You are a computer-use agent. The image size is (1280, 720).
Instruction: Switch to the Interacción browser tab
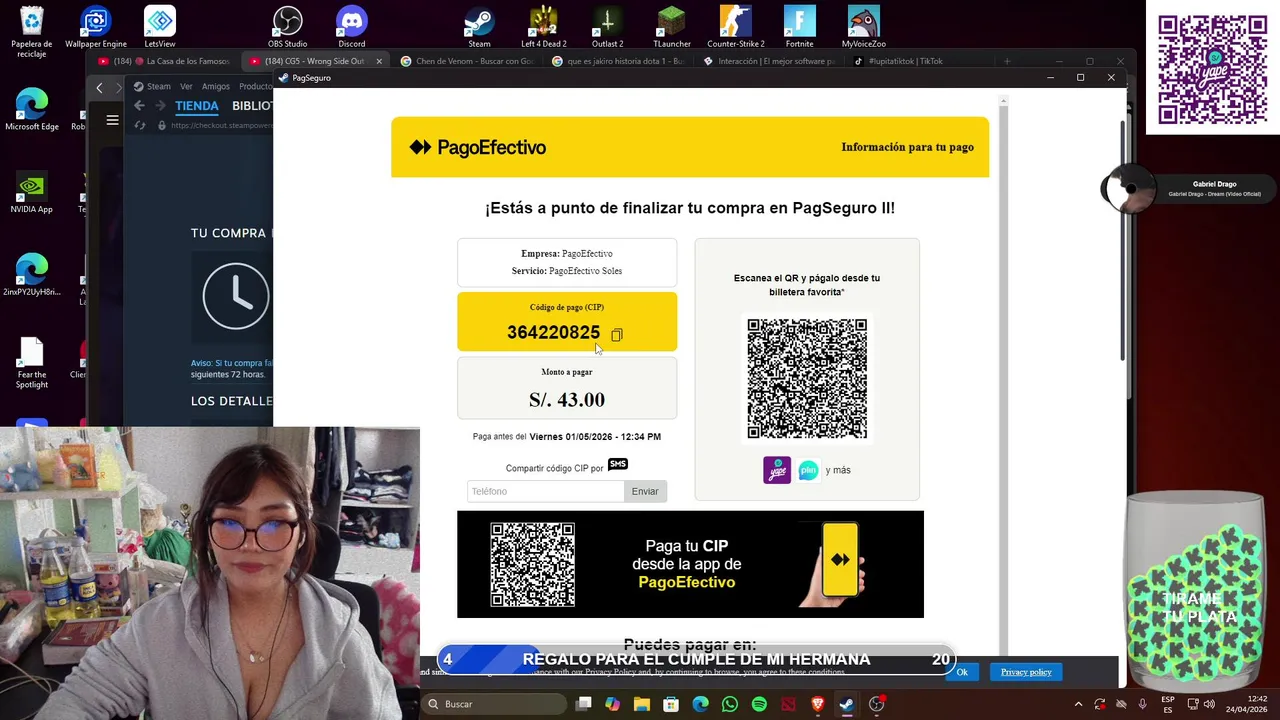[769, 61]
